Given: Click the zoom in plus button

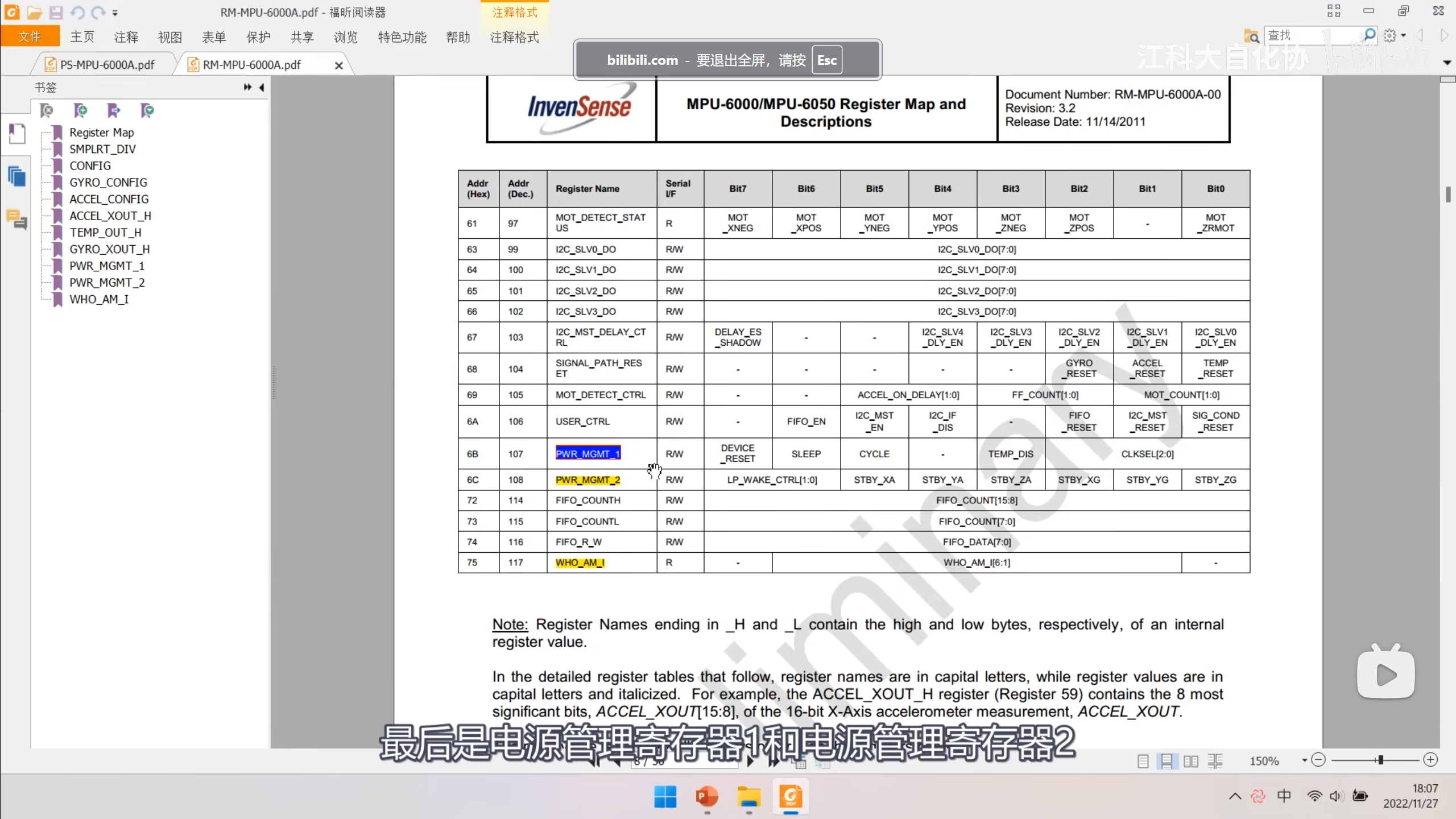Looking at the screenshot, I should 1431,760.
